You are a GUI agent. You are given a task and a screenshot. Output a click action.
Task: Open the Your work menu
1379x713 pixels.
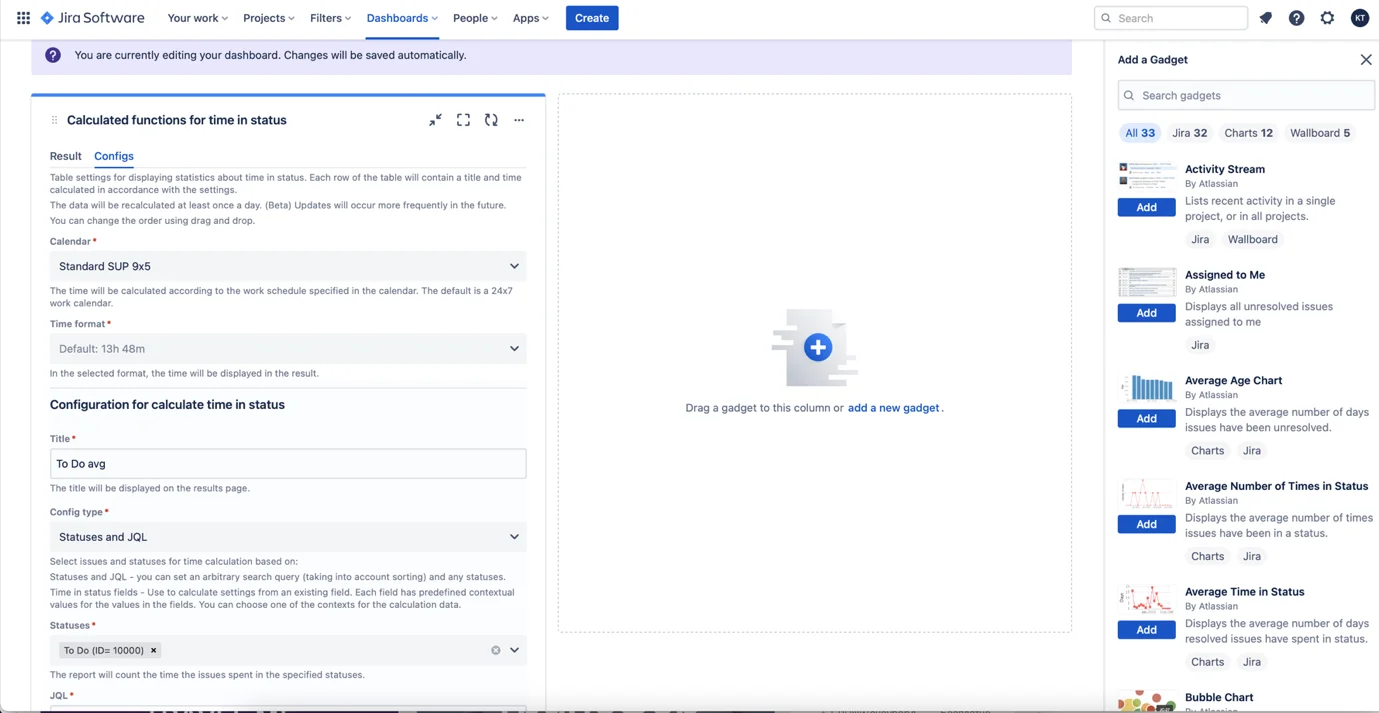197,18
